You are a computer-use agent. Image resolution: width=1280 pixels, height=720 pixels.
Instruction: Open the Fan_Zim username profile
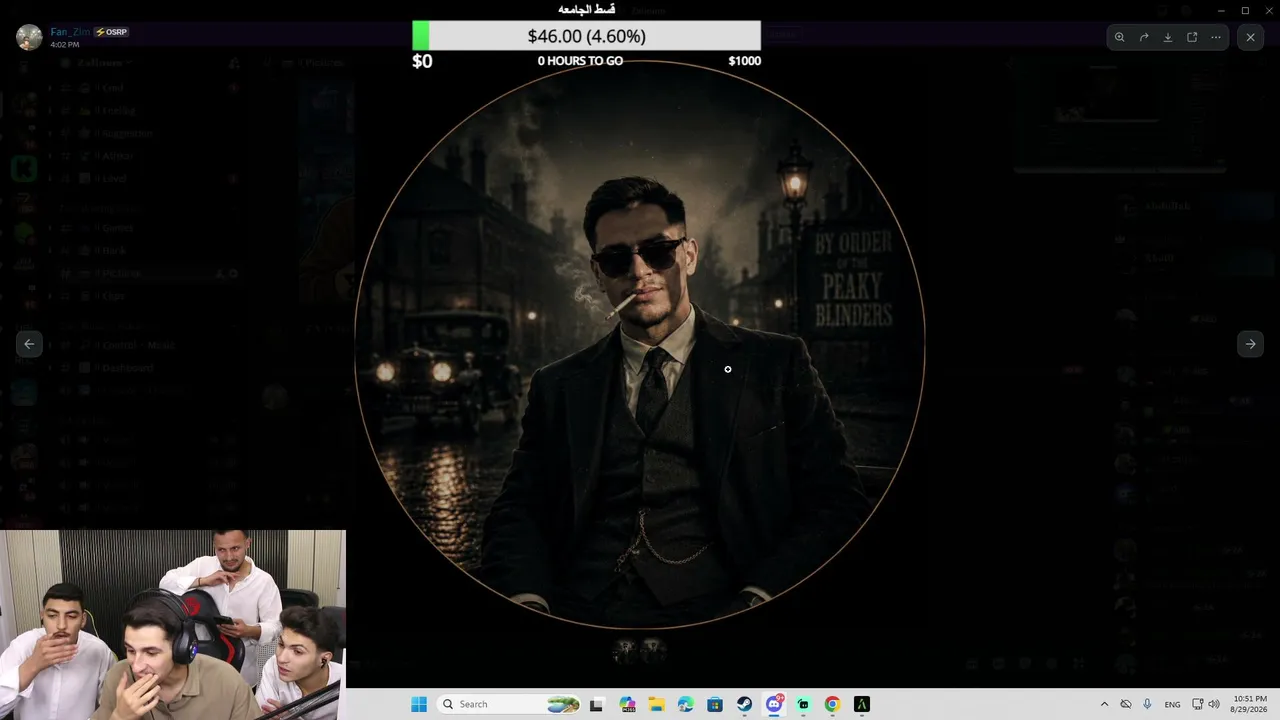tap(70, 32)
